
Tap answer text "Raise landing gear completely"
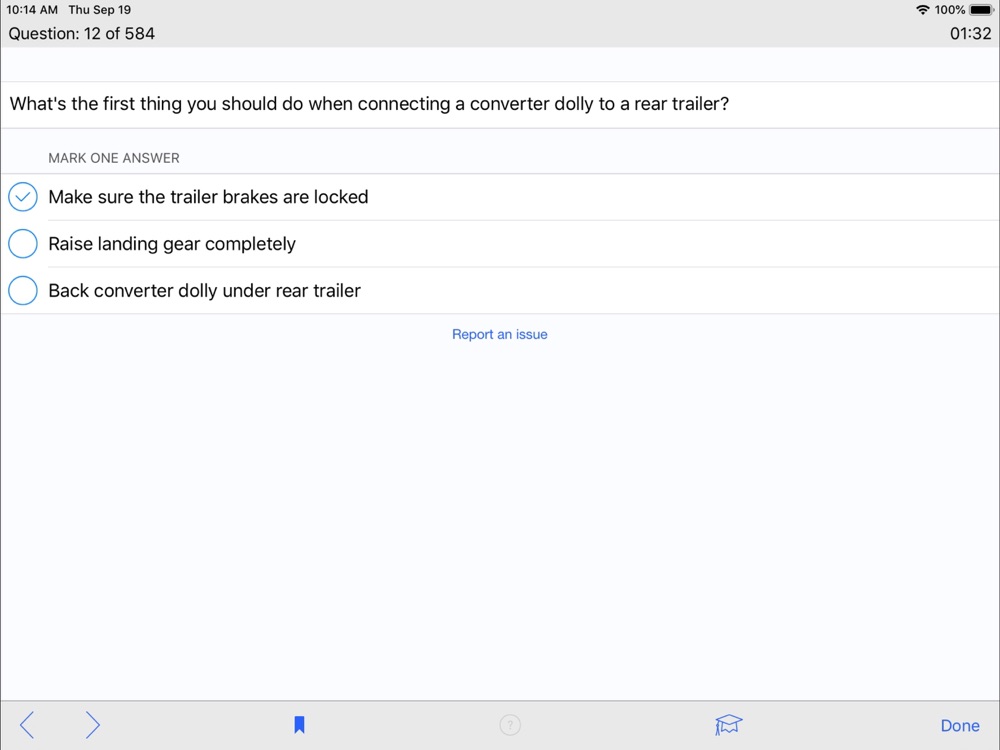pos(172,244)
